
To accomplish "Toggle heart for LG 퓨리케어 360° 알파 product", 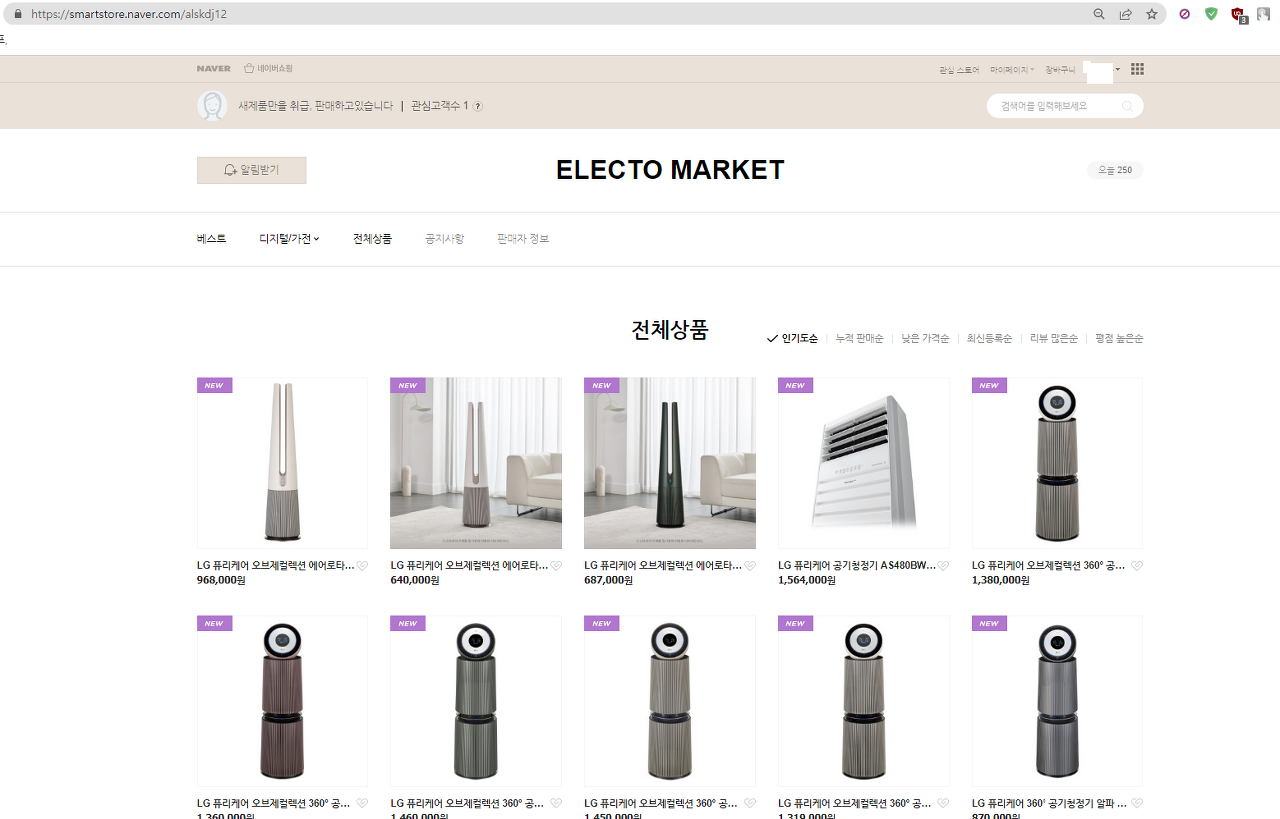I will tap(1137, 803).
